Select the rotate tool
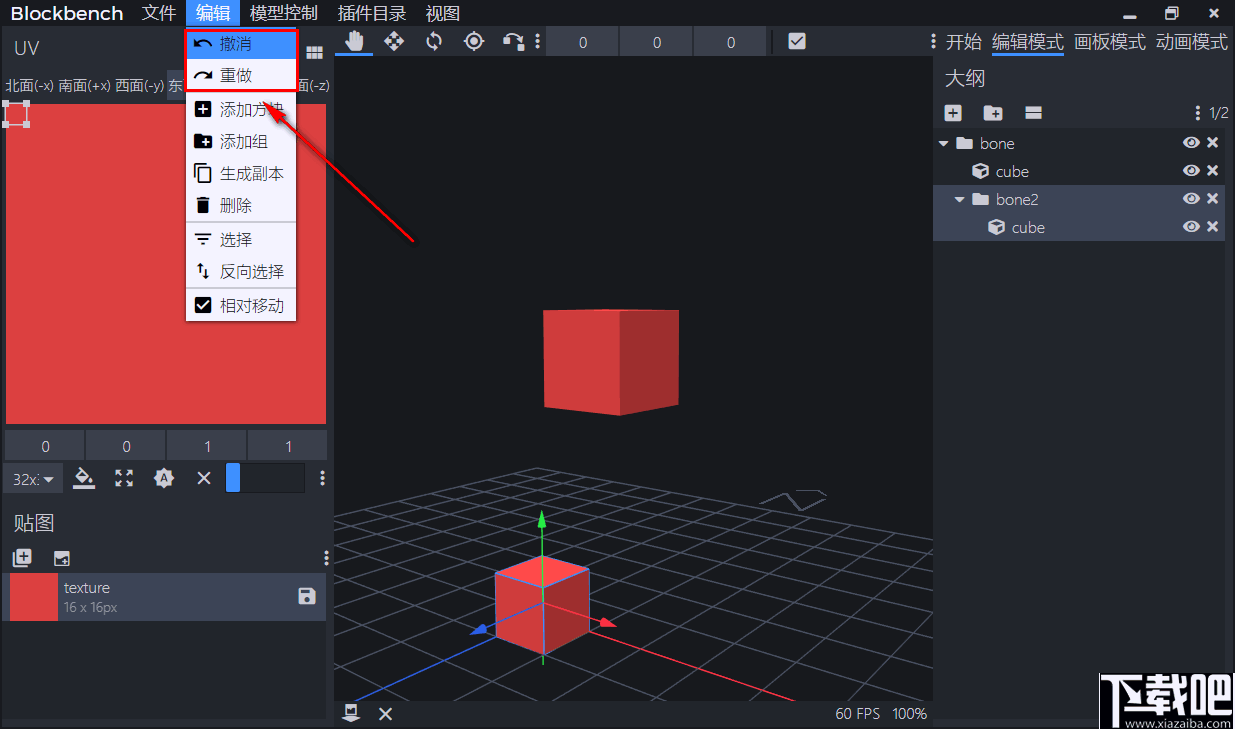This screenshot has height=729, width=1235. pos(434,41)
